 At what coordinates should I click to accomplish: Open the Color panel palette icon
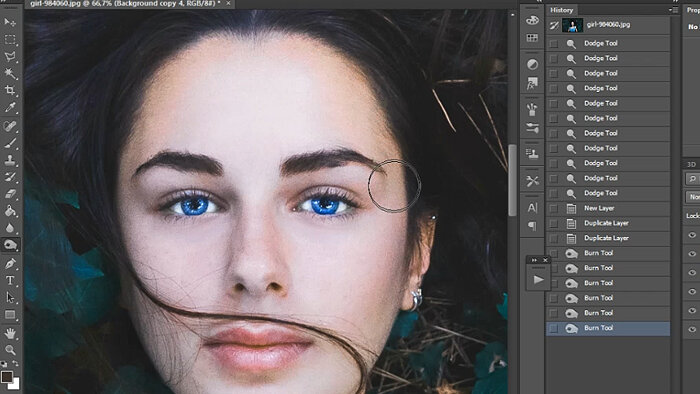pos(532,21)
